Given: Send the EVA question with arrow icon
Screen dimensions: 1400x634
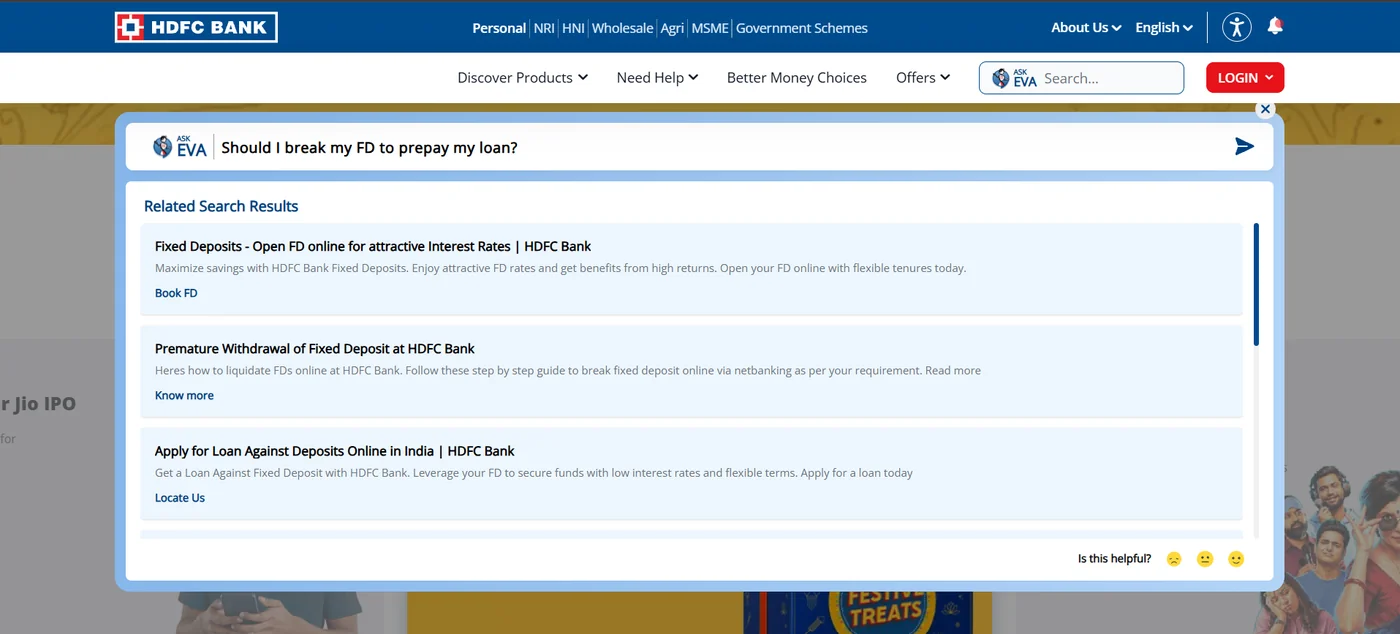Looking at the screenshot, I should (1244, 147).
